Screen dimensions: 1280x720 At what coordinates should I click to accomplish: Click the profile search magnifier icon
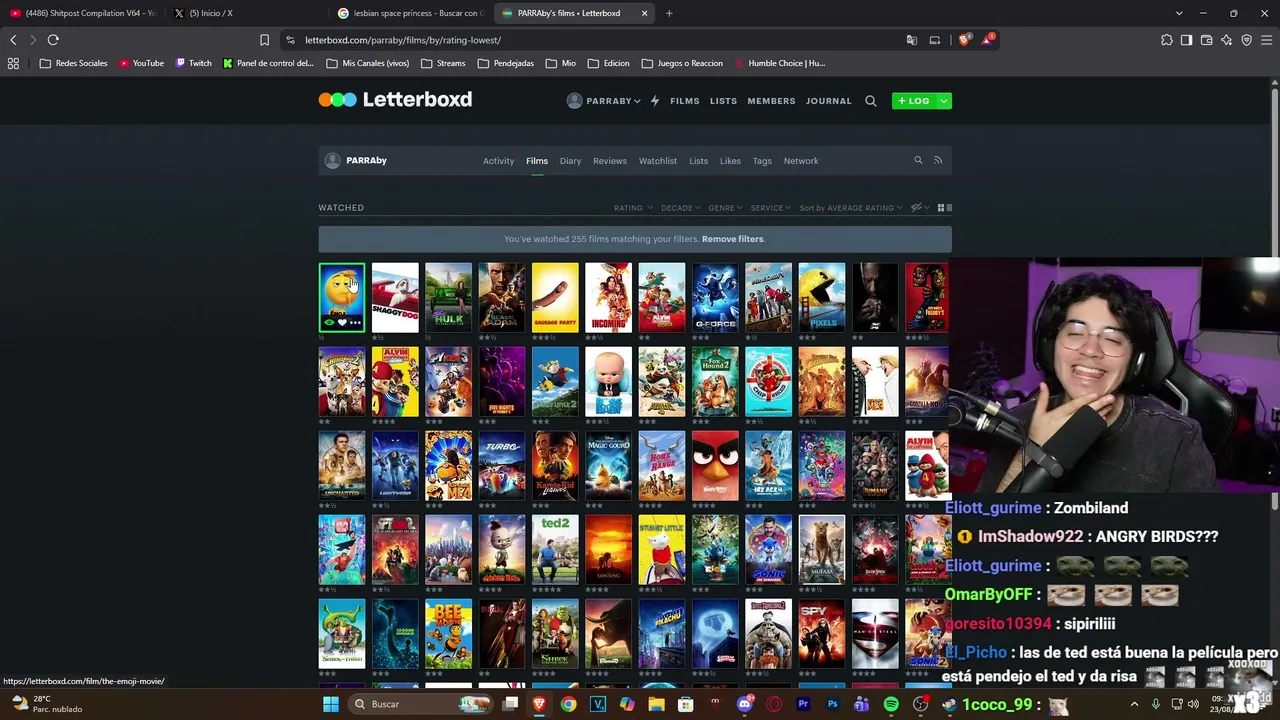point(918,160)
